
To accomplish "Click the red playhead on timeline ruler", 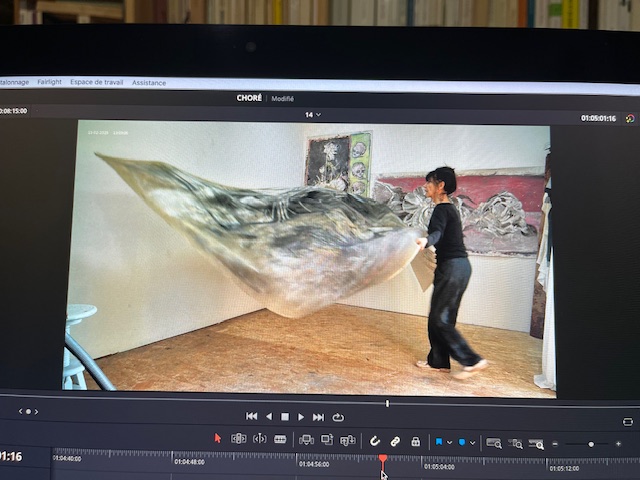I will tap(382, 459).
